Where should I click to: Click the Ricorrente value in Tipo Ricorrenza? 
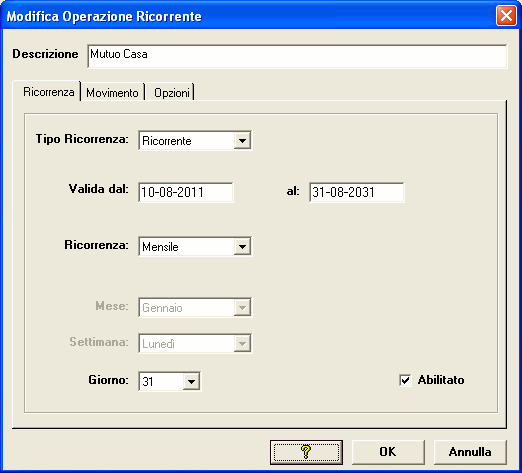(x=167, y=141)
